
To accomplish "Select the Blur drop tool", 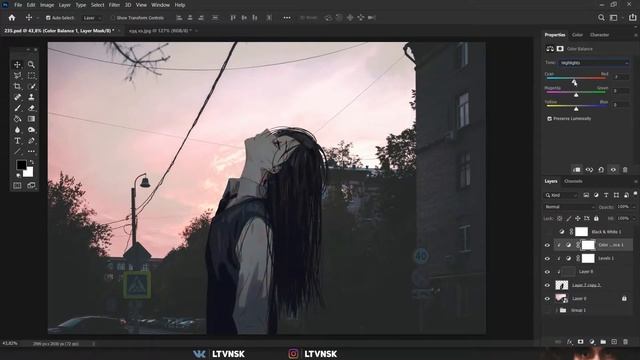I will click(17, 130).
